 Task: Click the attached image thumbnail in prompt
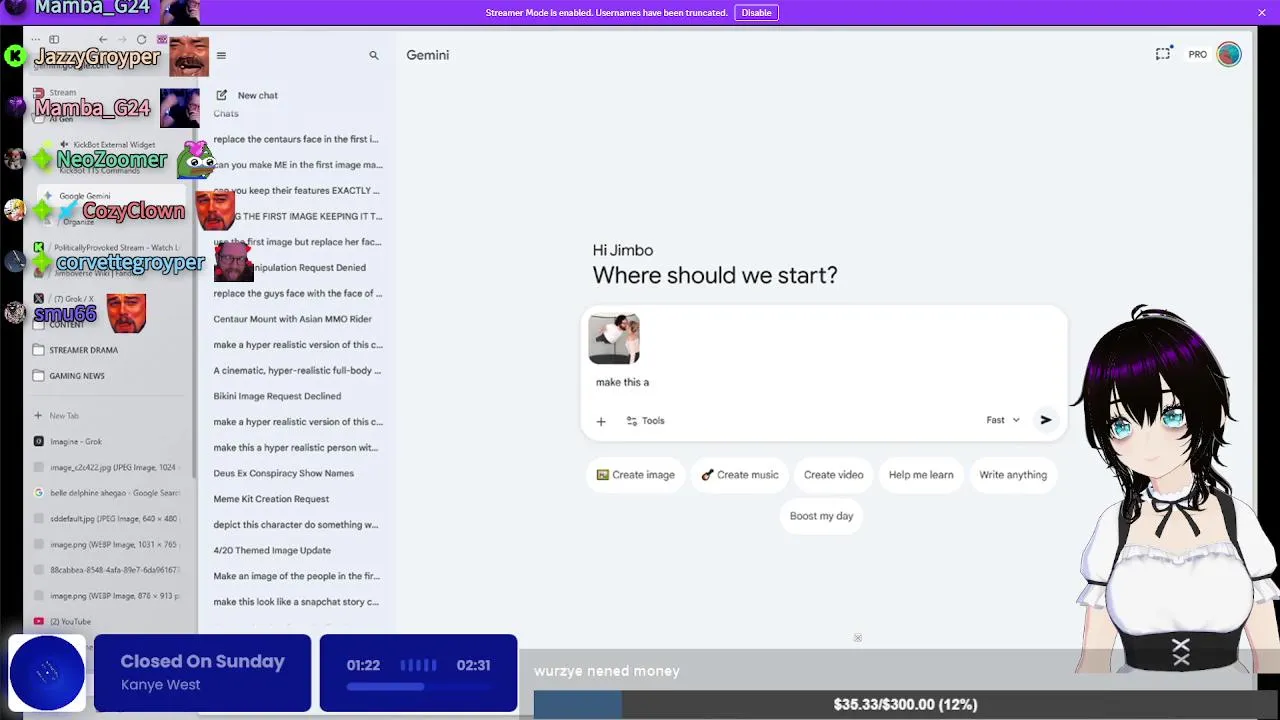coord(614,339)
